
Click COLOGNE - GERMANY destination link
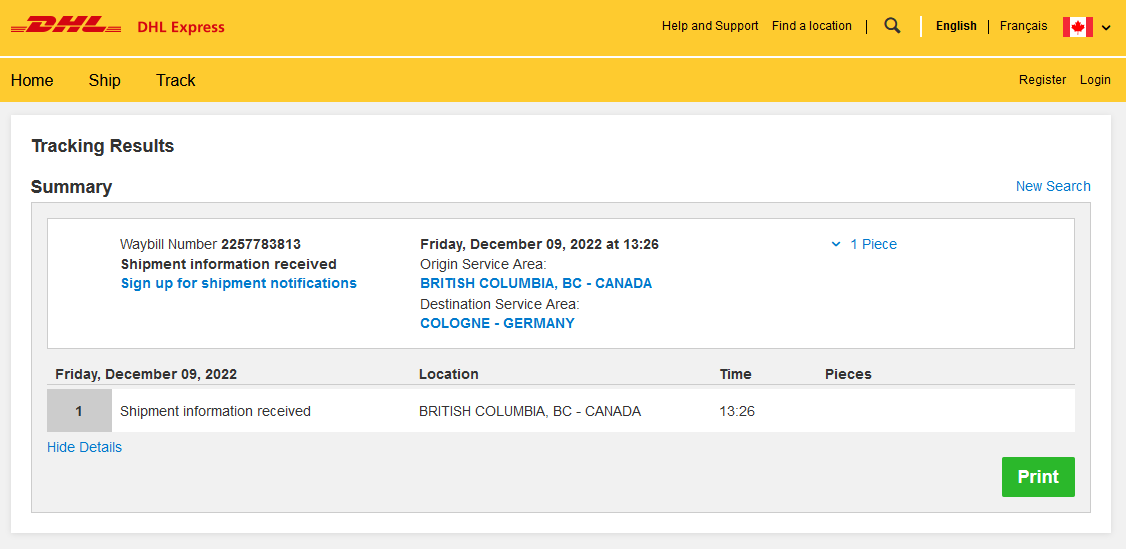(x=497, y=323)
